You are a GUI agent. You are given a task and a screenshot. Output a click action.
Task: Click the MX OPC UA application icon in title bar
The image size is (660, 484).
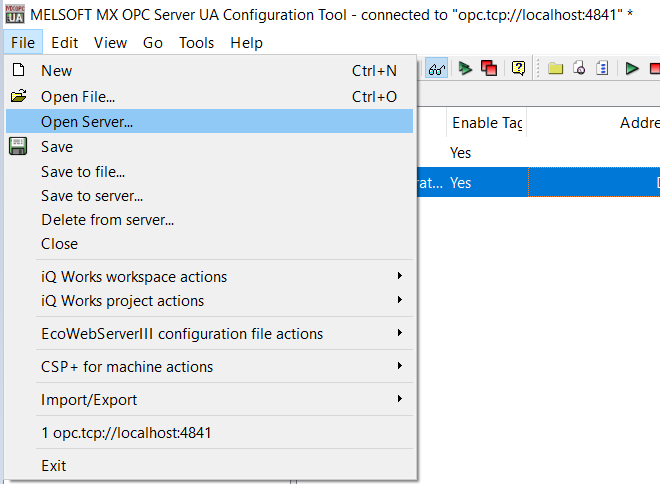[15, 14]
